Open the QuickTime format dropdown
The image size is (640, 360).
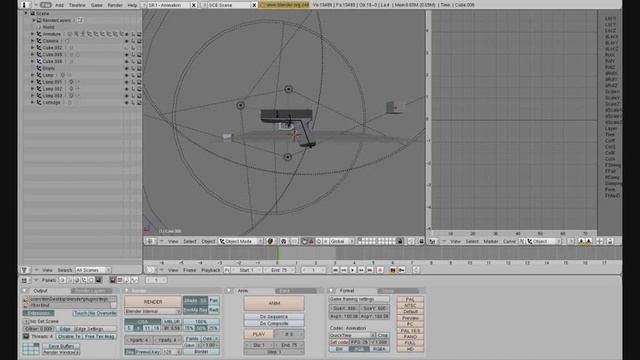(352, 335)
